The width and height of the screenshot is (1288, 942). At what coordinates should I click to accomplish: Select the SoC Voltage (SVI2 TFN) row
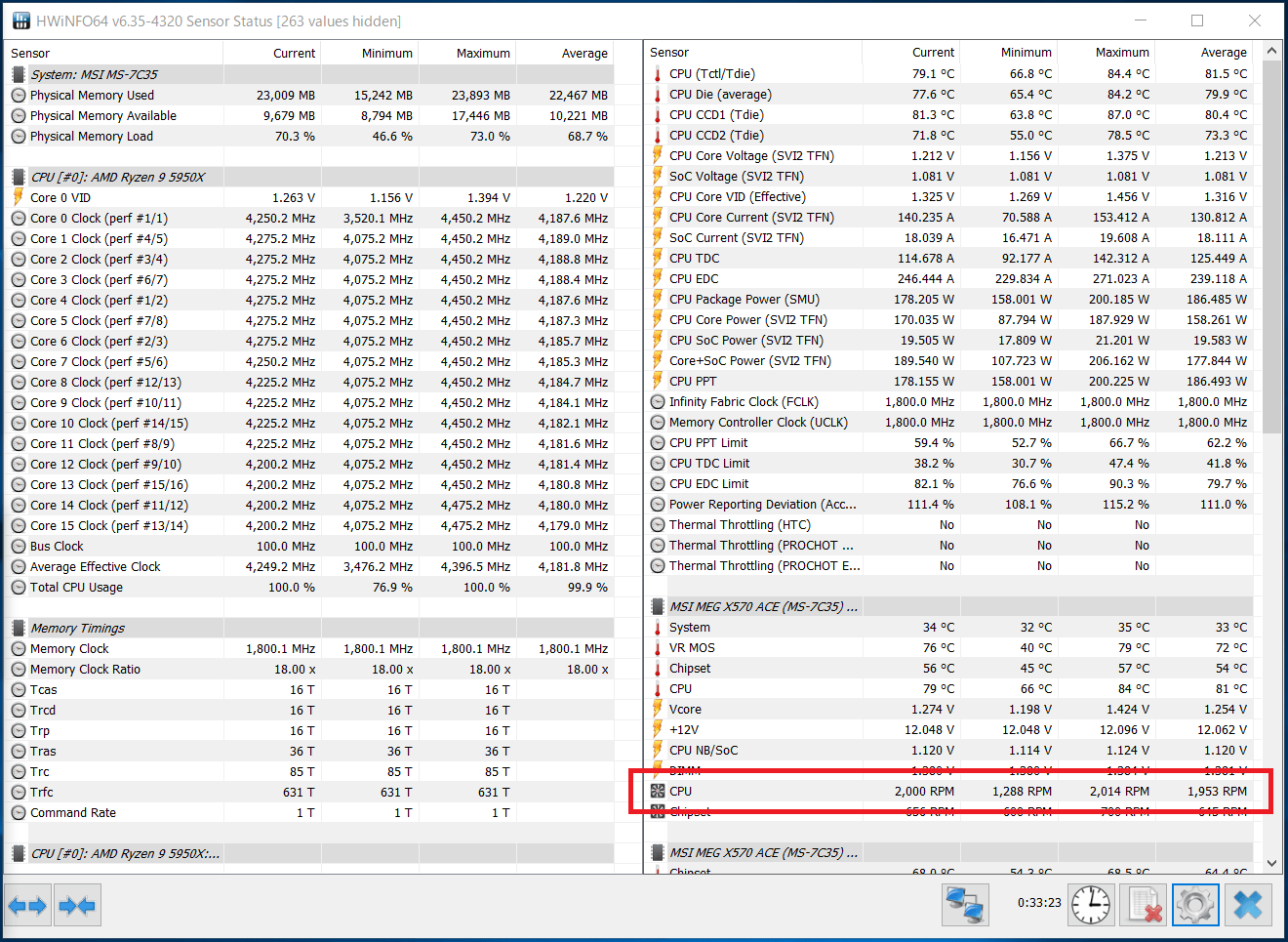pos(949,177)
